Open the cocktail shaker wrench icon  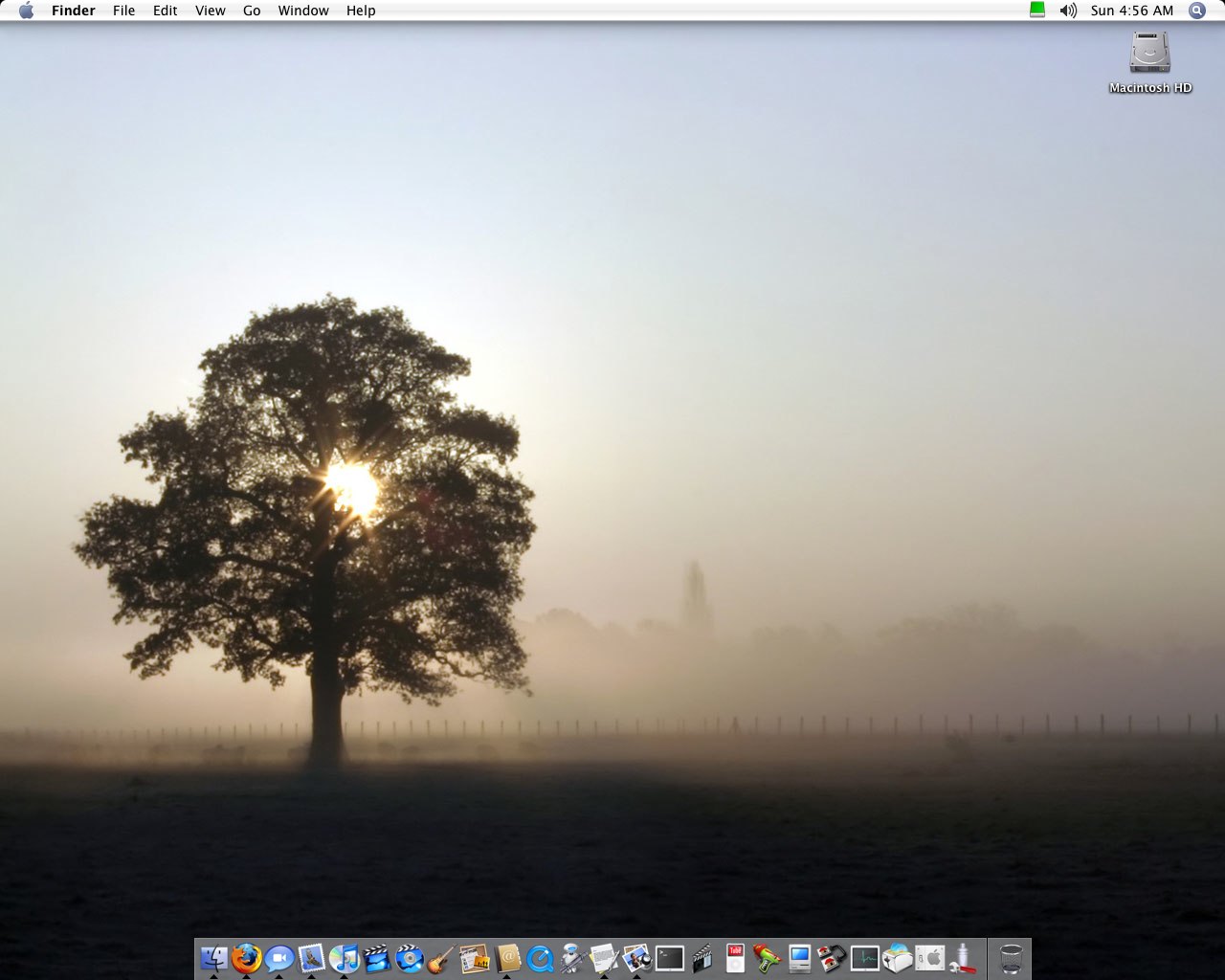click(962, 958)
